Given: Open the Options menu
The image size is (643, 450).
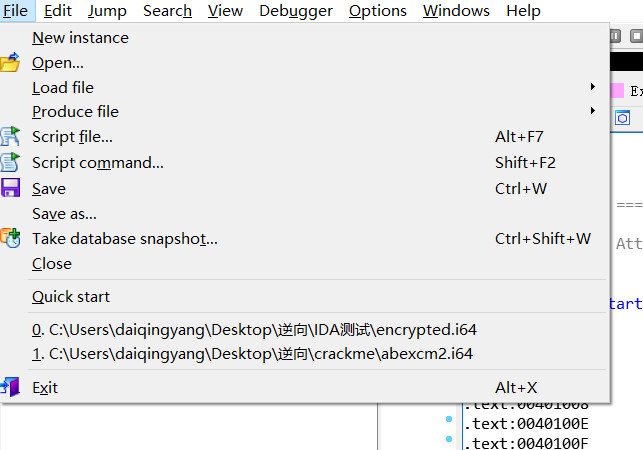Looking at the screenshot, I should pyautogui.click(x=377, y=11).
